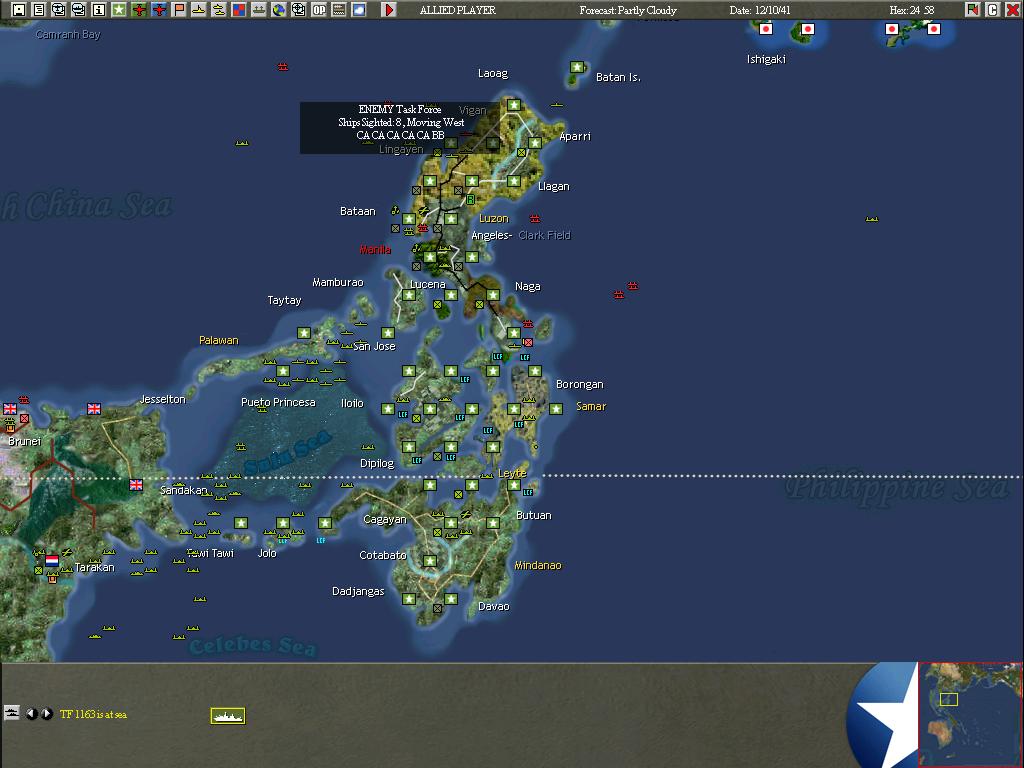Click the Davao label
The image size is (1024, 768).
tap(494, 607)
